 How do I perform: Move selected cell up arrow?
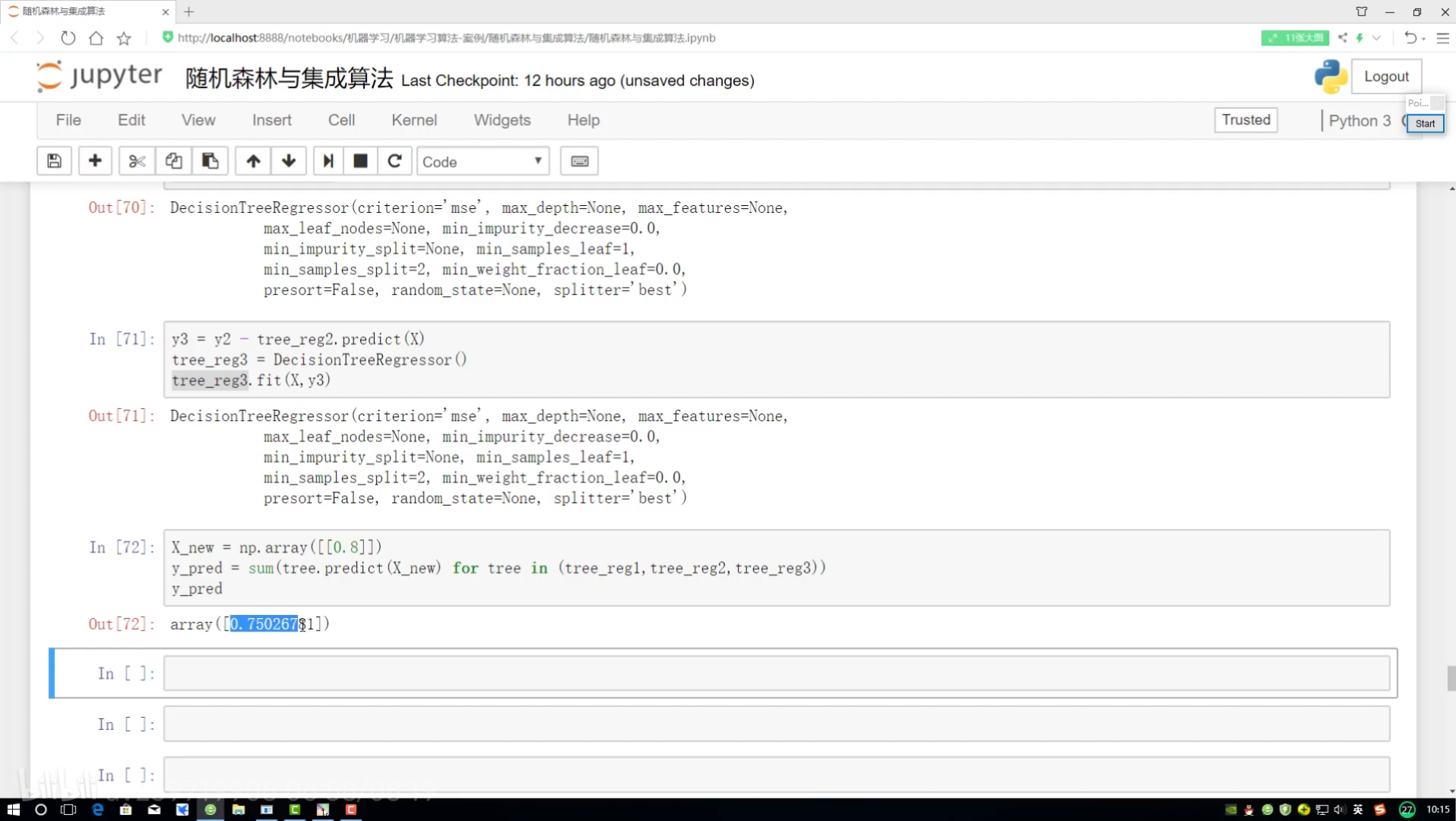pyautogui.click(x=253, y=161)
